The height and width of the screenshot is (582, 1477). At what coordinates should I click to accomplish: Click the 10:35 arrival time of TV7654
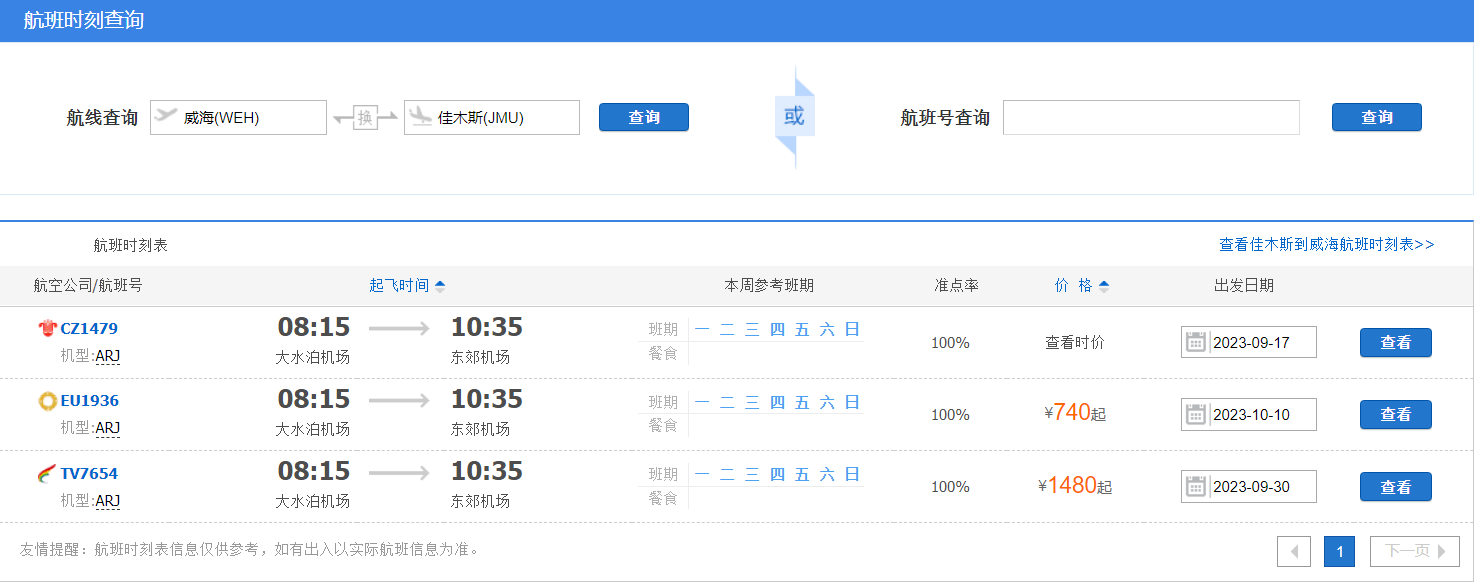[x=487, y=471]
